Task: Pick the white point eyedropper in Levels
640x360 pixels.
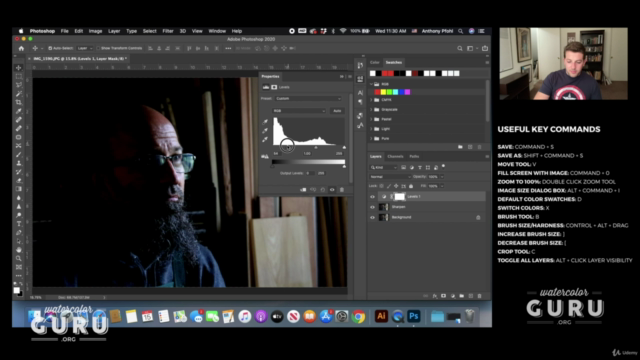Action: pyautogui.click(x=265, y=139)
